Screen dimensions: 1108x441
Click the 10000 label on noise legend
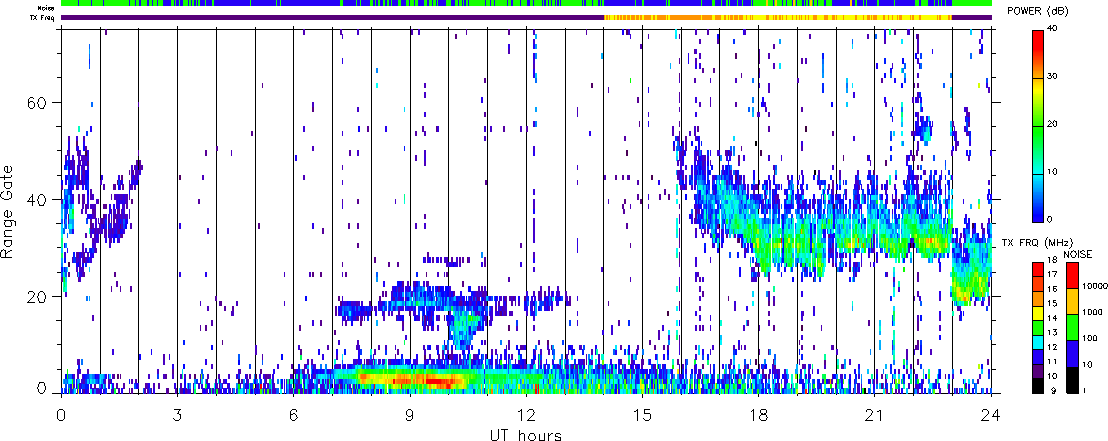[1095, 286]
